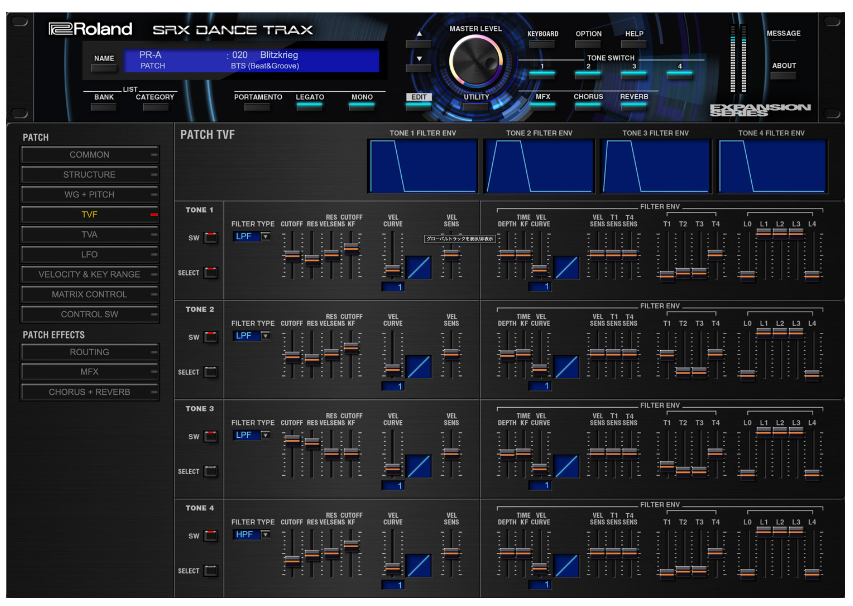Click the Master Level knob

475,61
